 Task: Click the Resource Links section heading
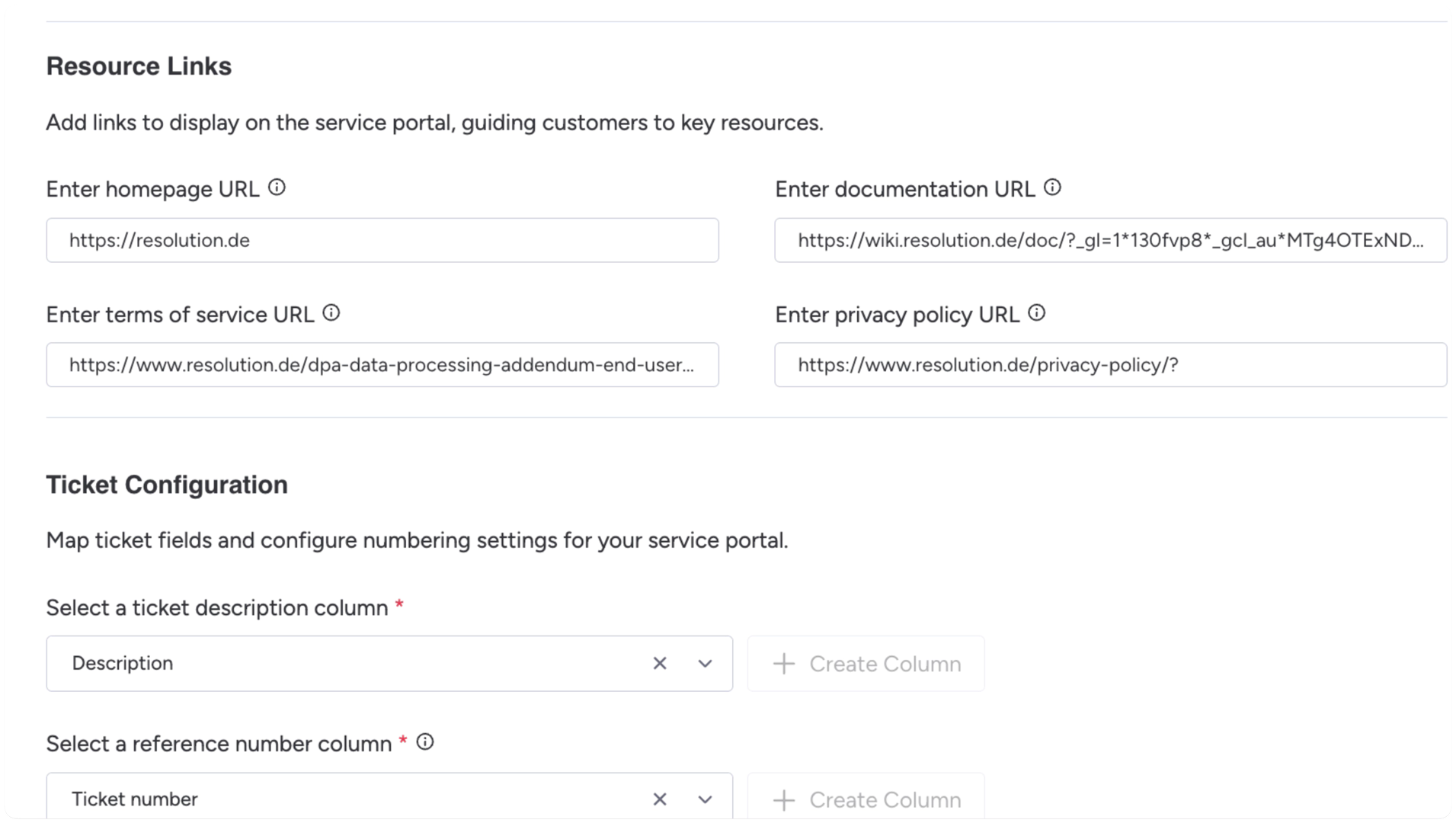click(139, 66)
